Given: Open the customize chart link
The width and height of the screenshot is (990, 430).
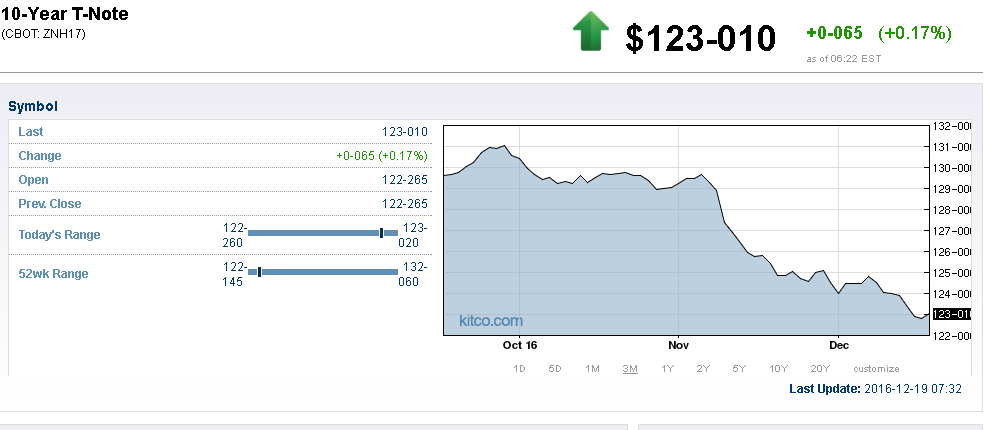Looking at the screenshot, I should click(x=876, y=369).
